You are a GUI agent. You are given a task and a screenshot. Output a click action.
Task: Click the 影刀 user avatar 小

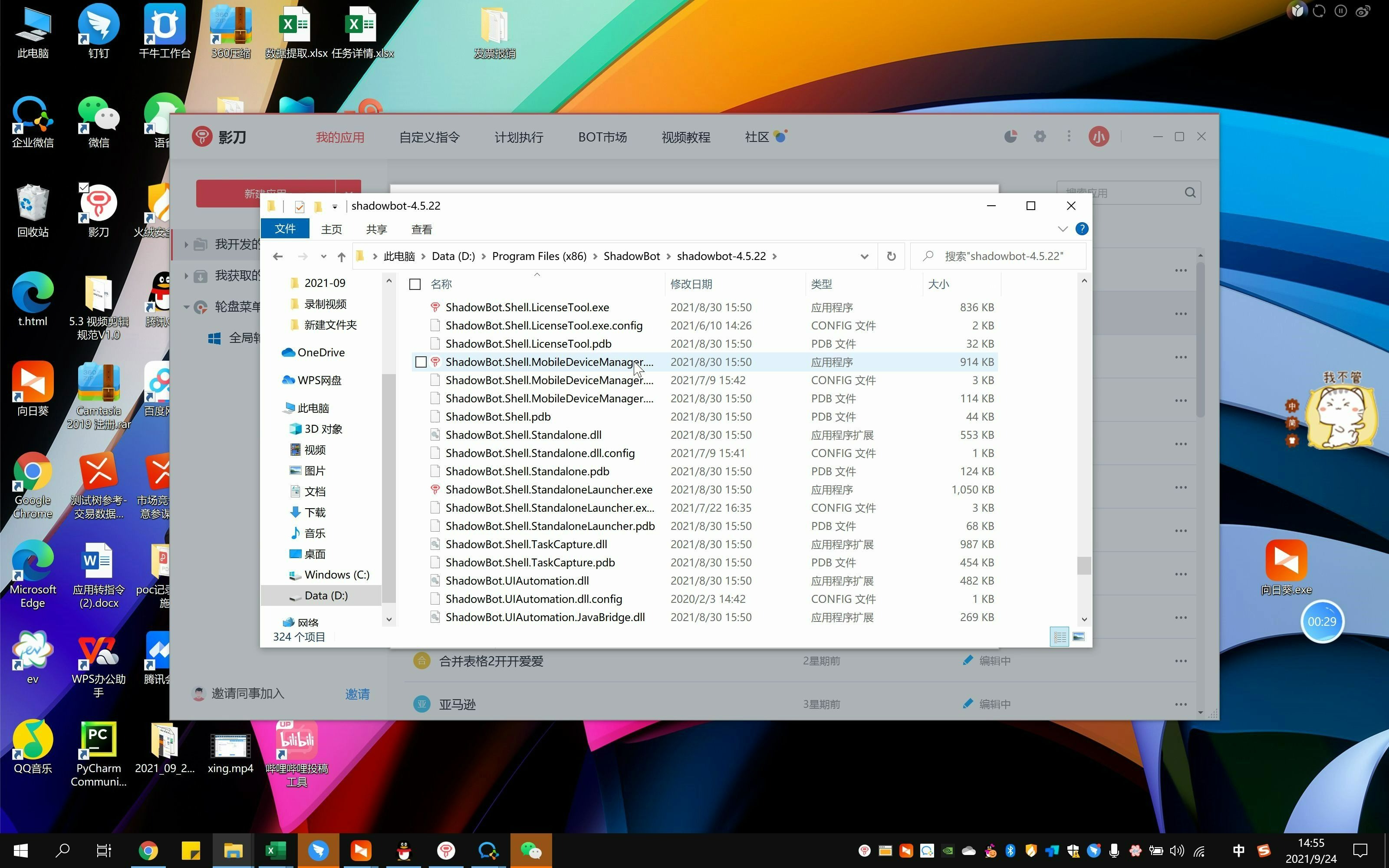1099,137
